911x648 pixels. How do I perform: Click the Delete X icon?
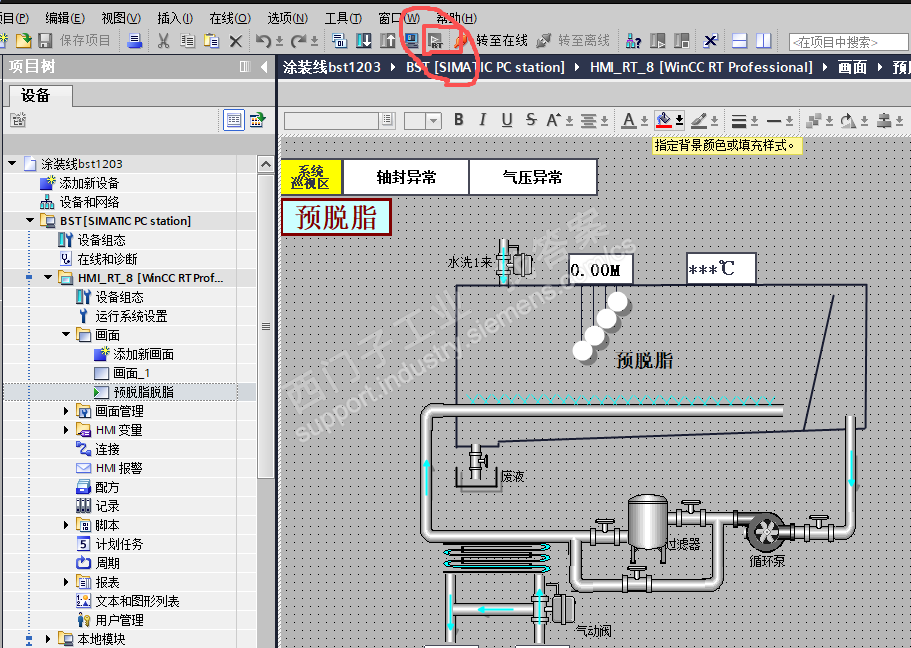(x=235, y=41)
